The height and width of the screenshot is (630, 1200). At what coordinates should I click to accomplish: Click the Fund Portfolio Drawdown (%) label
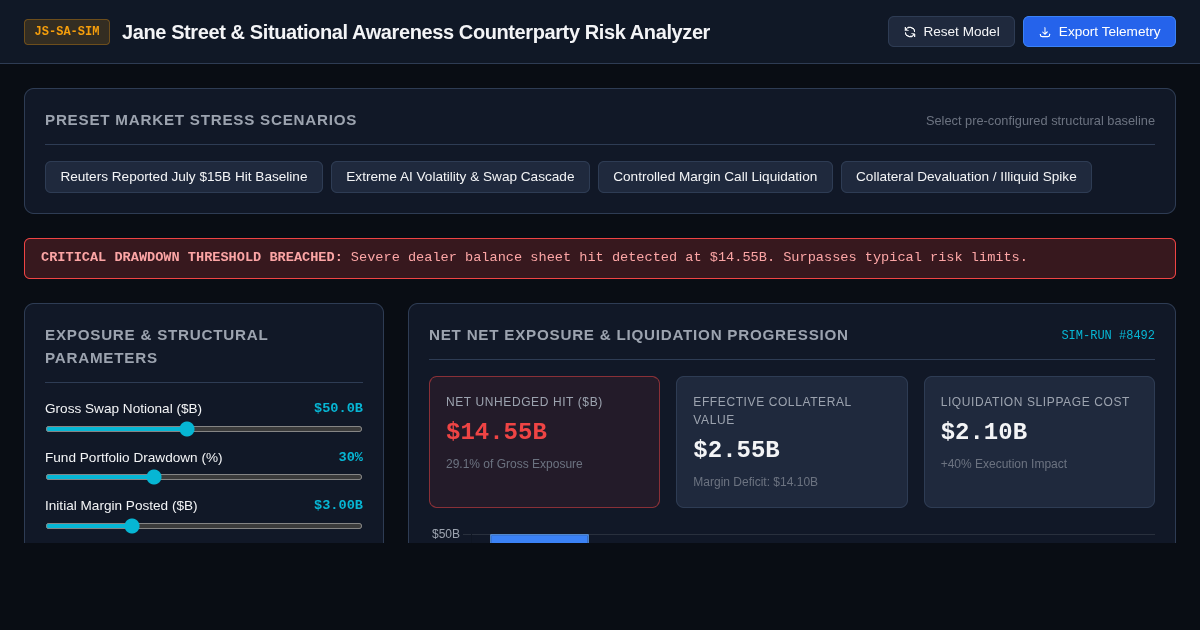(134, 457)
